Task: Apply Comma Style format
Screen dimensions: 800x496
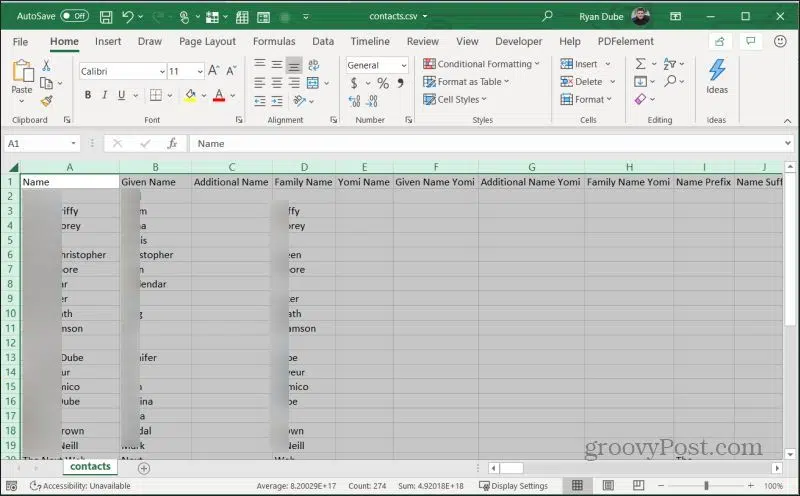Action: (401, 83)
